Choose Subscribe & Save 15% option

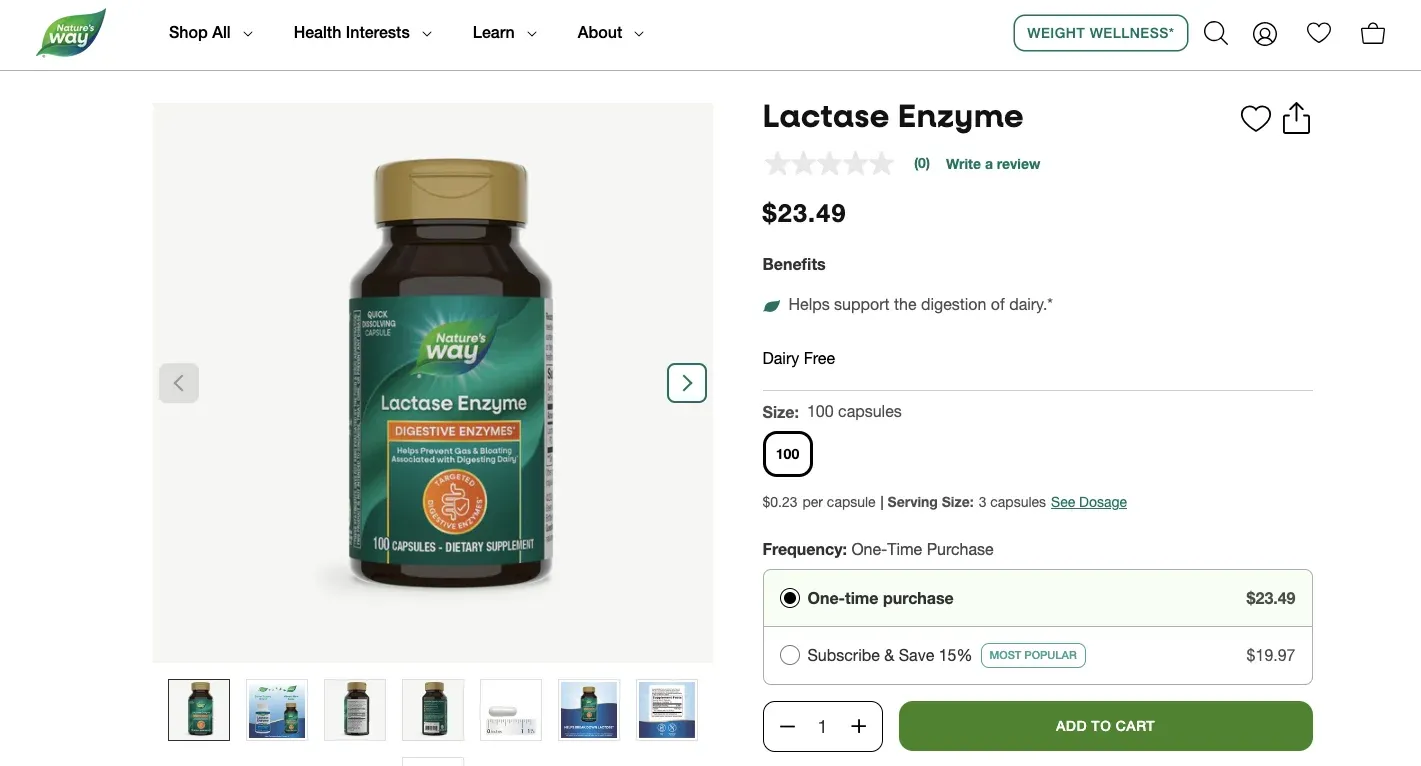[x=790, y=656]
